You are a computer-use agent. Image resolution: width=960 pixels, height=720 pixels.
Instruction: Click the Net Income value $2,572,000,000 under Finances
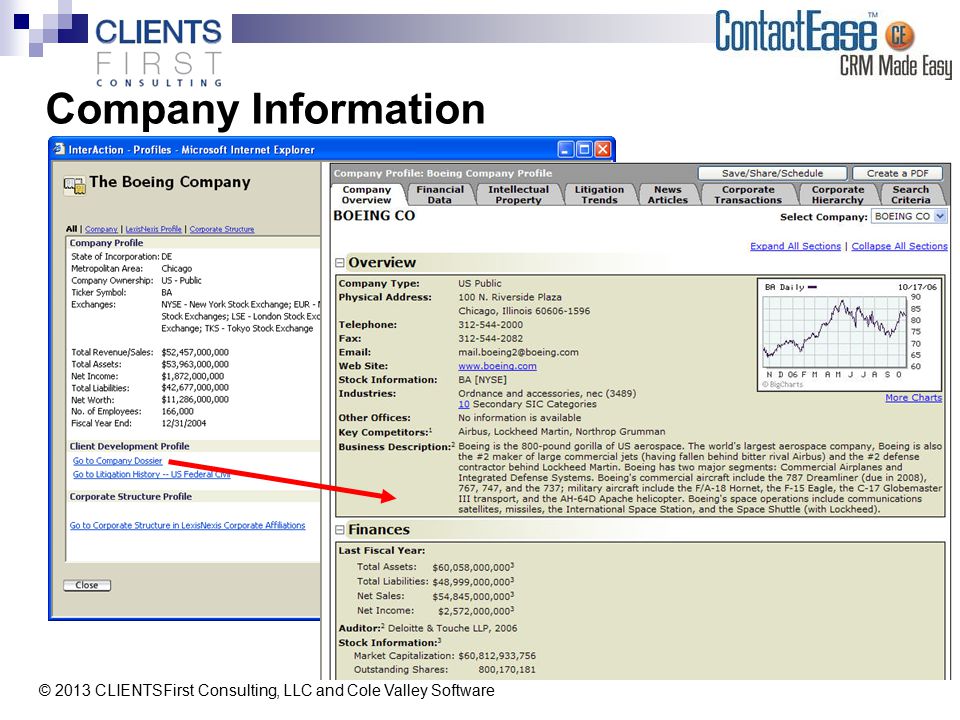coord(476,611)
